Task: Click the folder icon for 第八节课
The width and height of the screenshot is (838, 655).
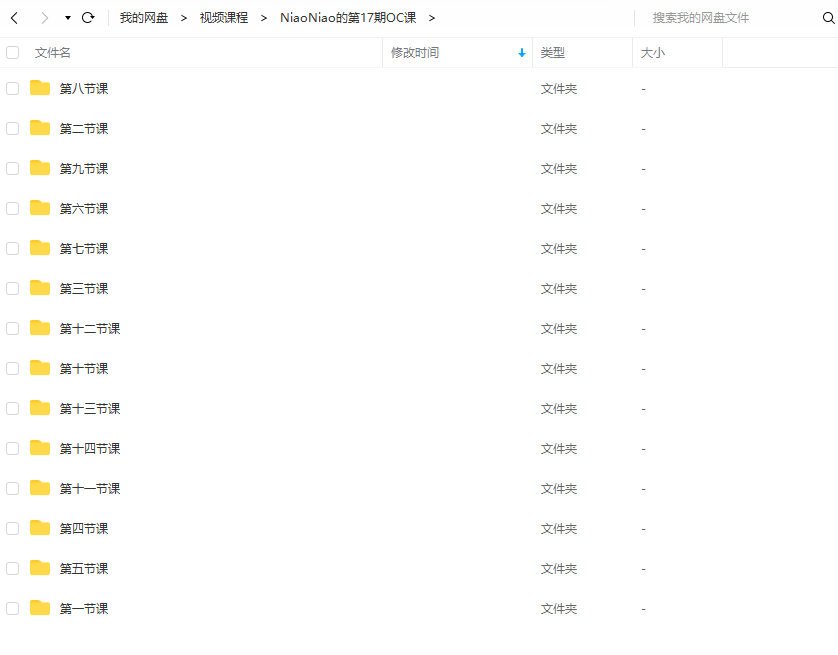Action: tap(40, 88)
